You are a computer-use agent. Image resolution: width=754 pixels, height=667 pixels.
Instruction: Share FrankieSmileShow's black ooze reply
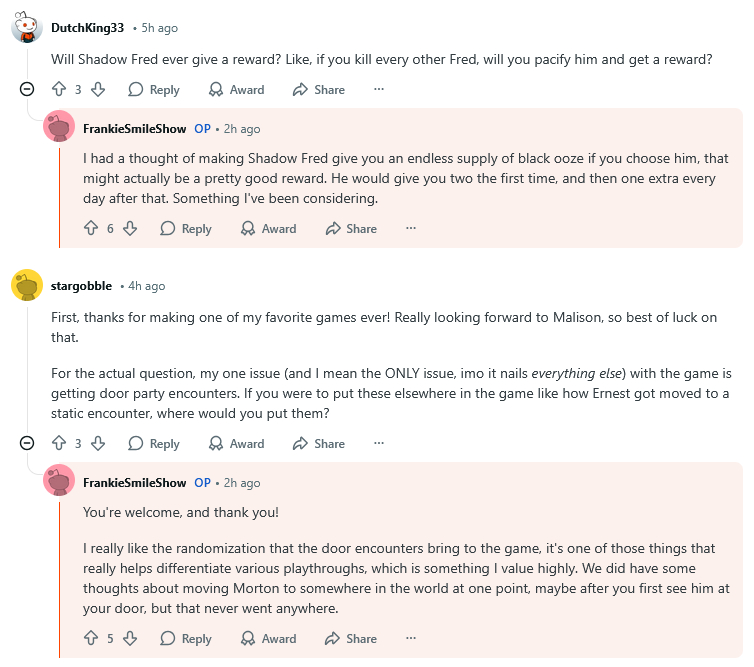[350, 229]
